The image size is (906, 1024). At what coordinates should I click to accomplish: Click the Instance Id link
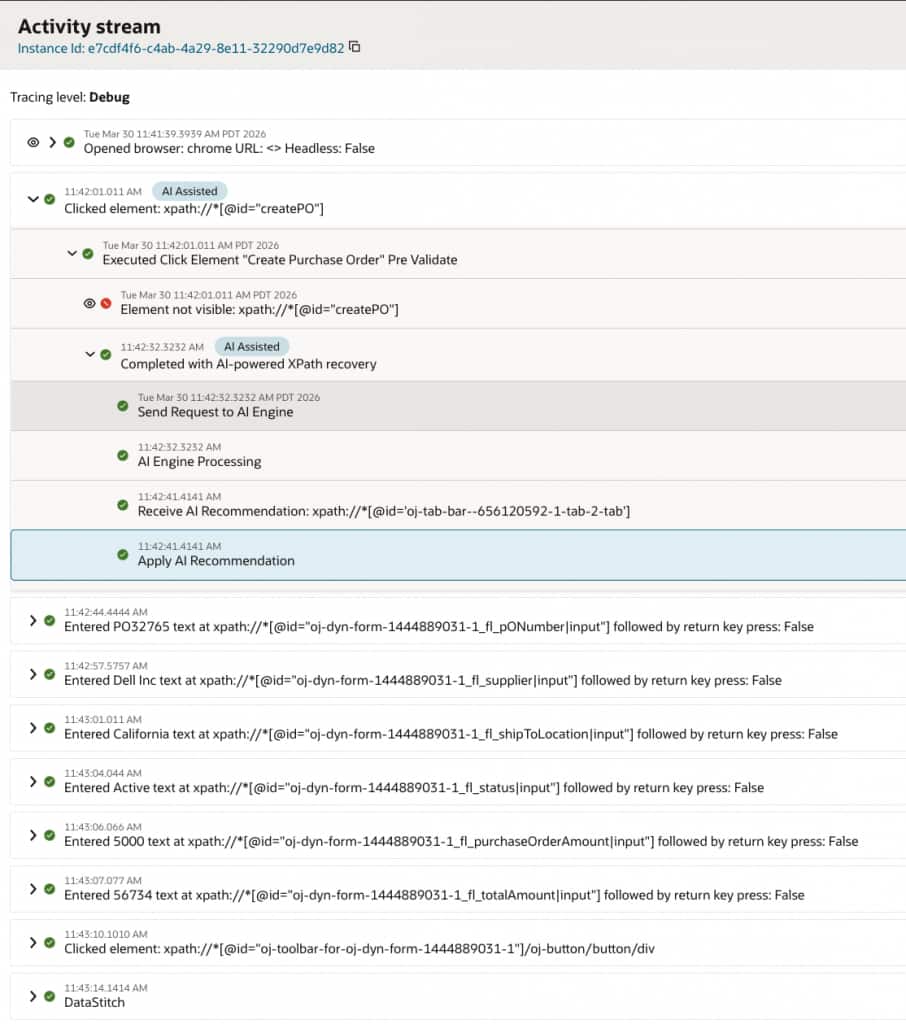point(181,48)
